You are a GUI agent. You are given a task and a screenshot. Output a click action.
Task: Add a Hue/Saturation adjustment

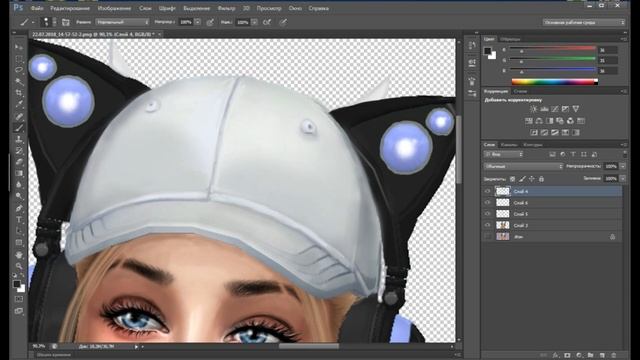click(x=529, y=121)
